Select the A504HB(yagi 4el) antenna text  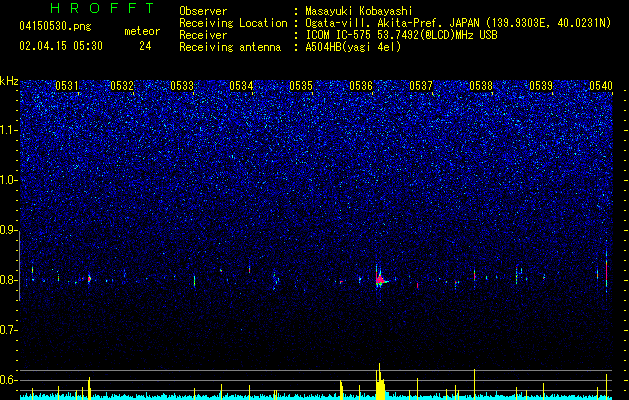(353, 47)
